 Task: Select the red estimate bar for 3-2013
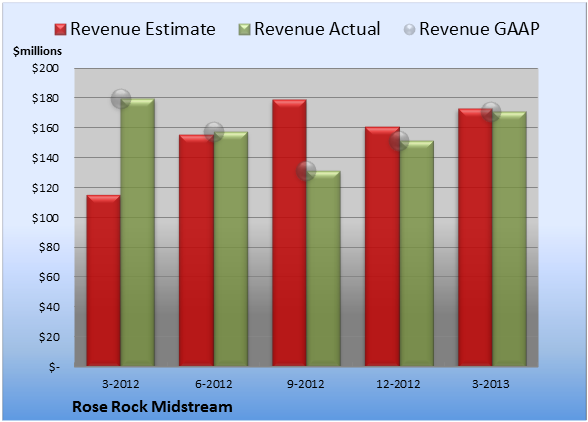tap(475, 237)
